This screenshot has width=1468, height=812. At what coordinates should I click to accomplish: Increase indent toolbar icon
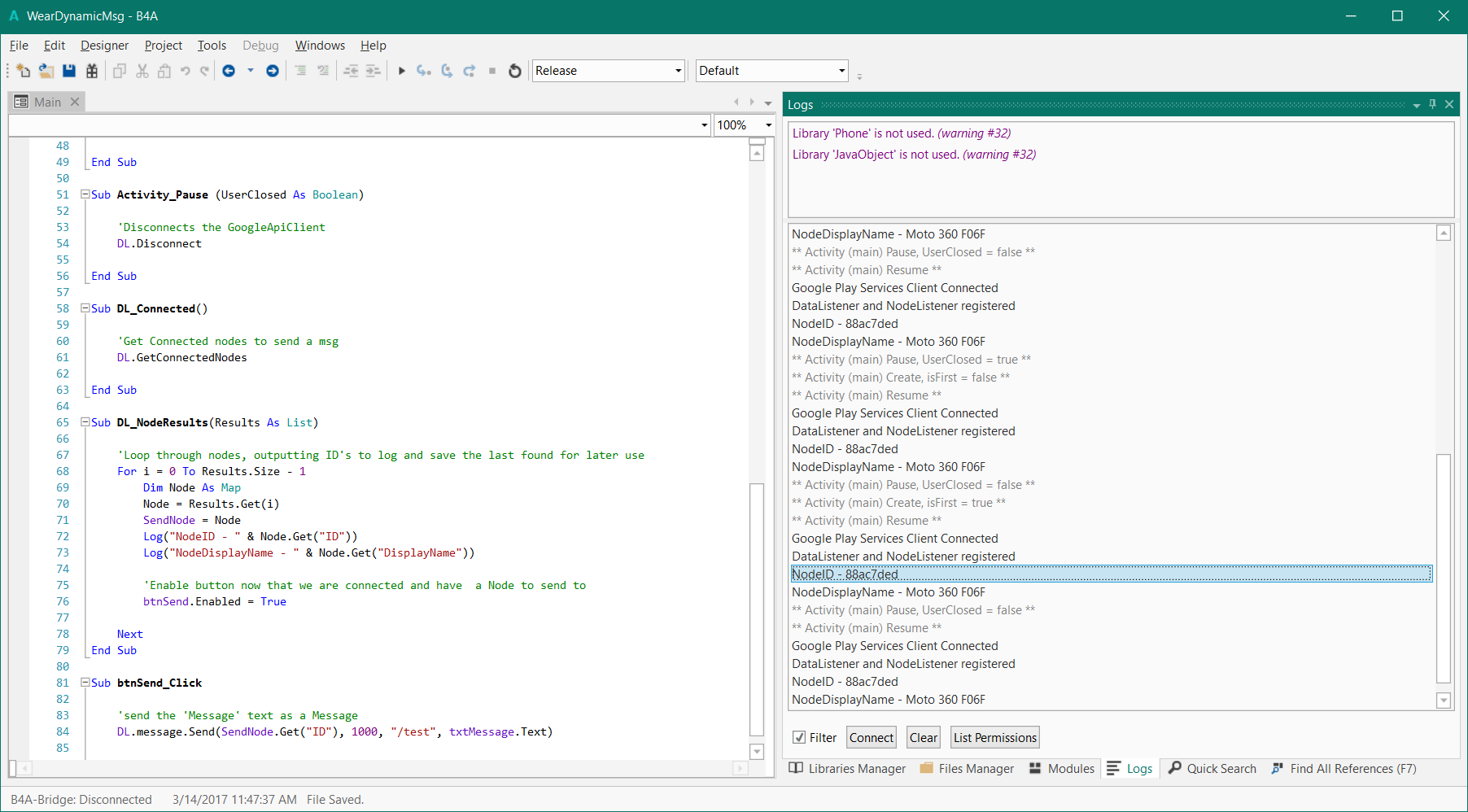point(373,71)
